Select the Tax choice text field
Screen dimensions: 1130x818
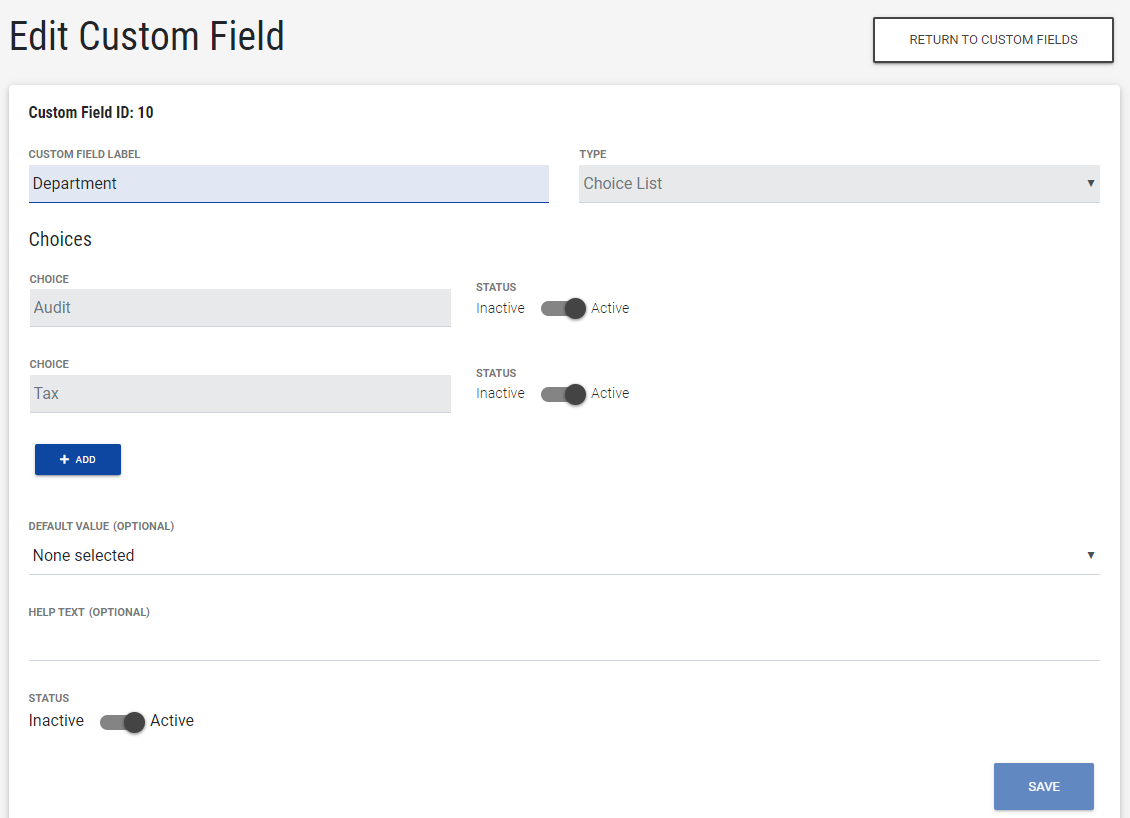click(240, 394)
